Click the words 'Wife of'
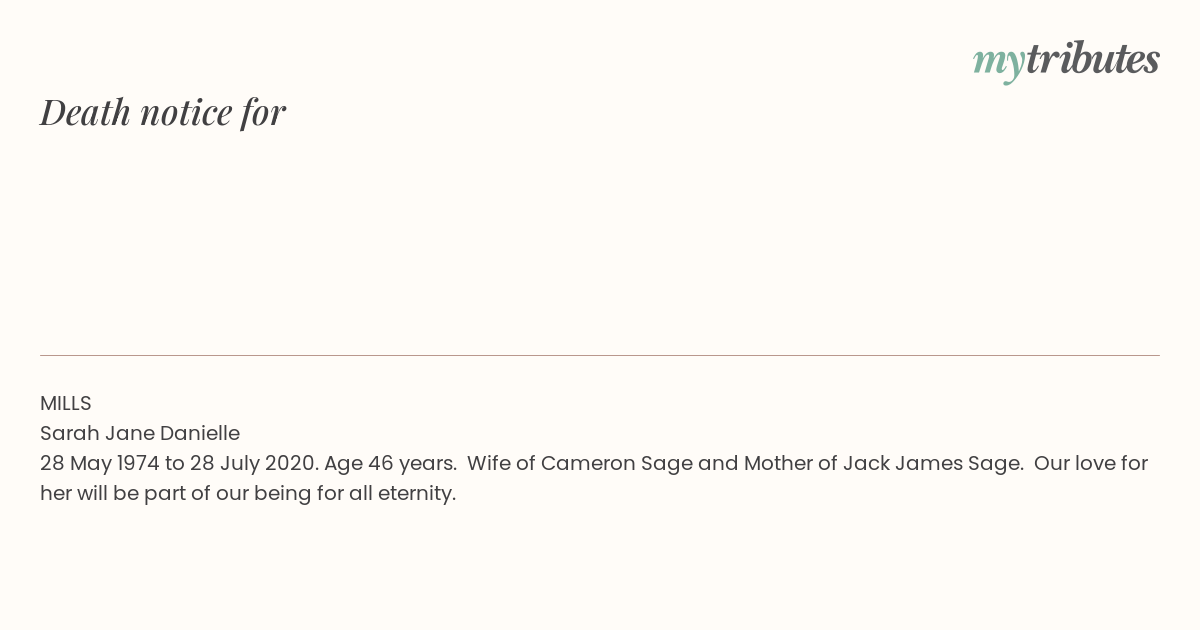The image size is (1200, 630). tap(501, 463)
